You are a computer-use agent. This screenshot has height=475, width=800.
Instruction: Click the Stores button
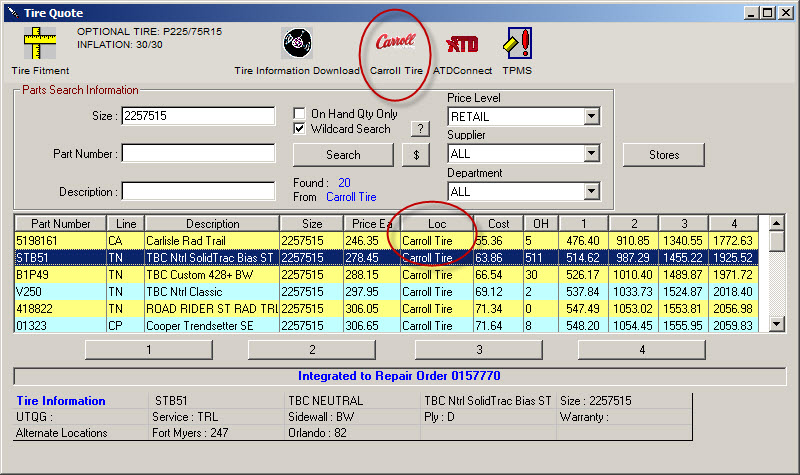coord(663,155)
